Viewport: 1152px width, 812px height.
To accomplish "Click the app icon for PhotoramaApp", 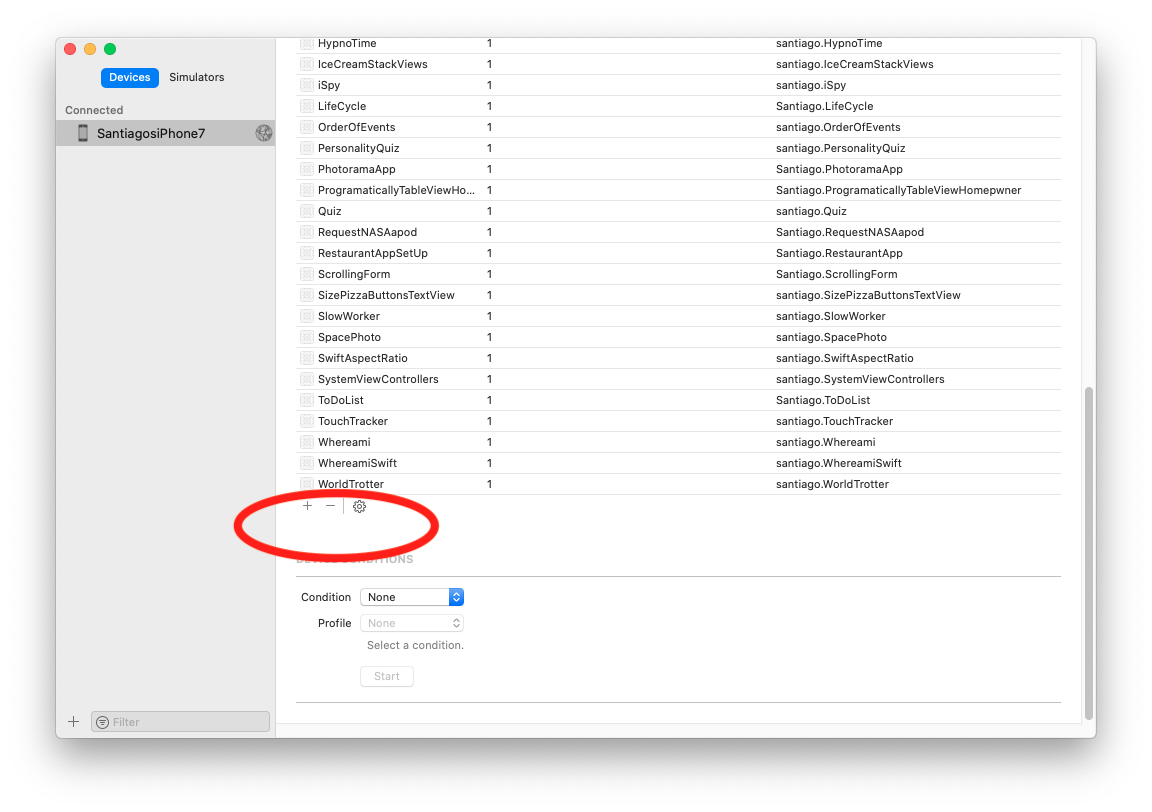I will point(307,169).
